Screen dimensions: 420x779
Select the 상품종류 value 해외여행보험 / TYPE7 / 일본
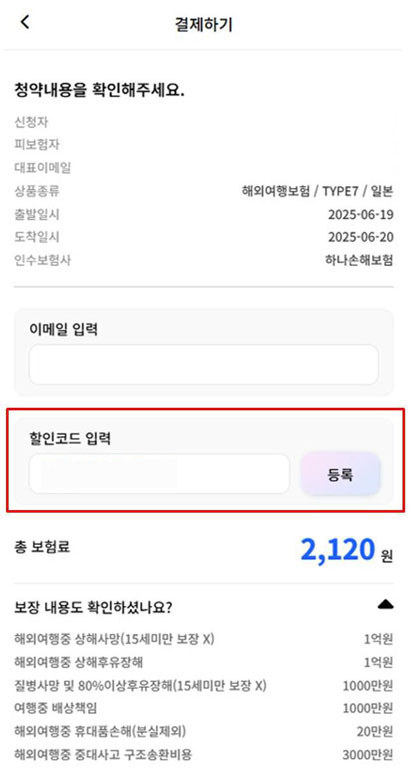317,191
